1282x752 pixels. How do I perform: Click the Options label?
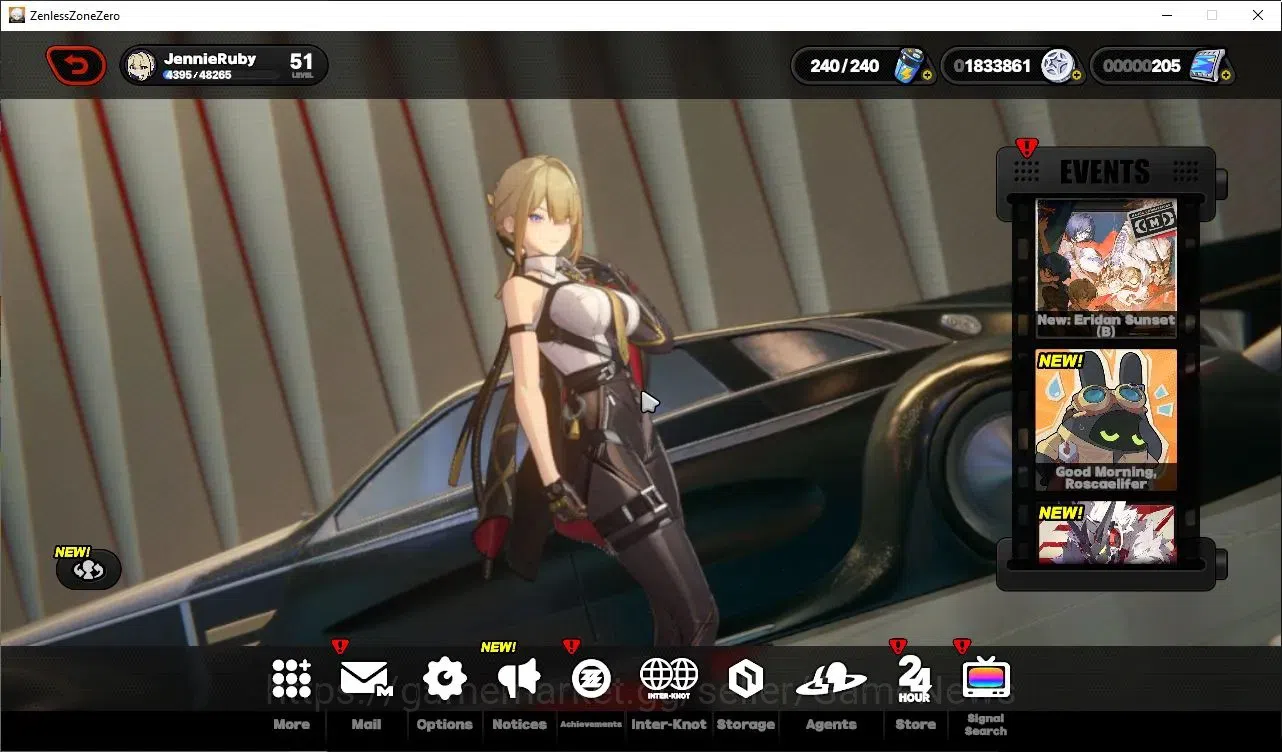444,724
